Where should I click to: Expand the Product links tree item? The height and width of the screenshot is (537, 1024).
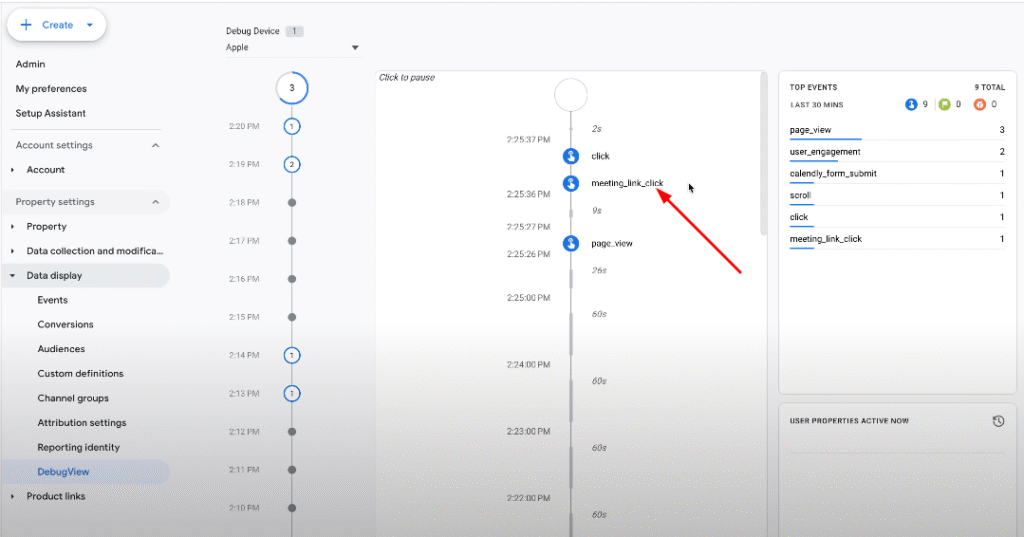[x=12, y=496]
